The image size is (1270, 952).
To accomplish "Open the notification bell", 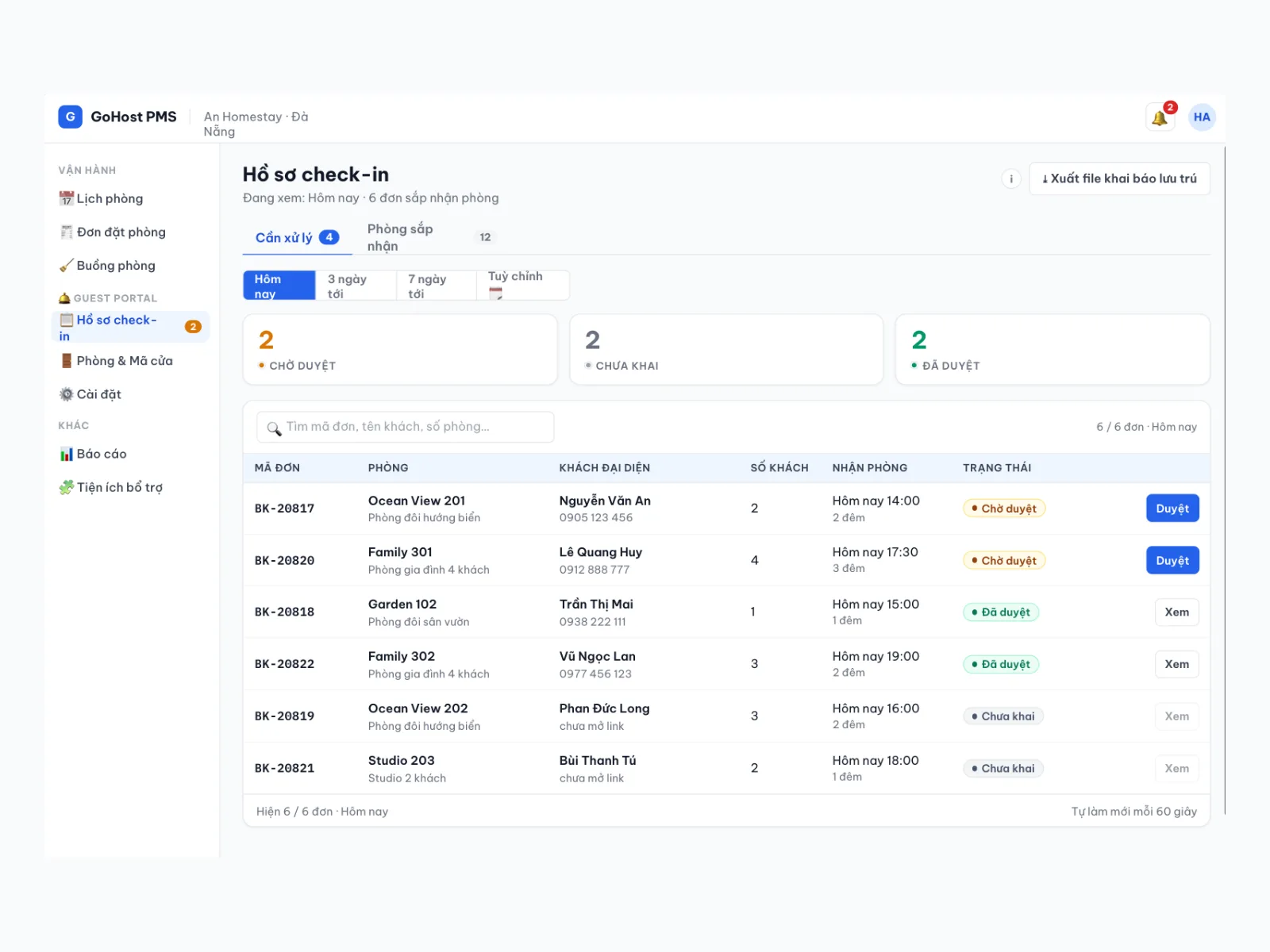I will coord(1160,117).
